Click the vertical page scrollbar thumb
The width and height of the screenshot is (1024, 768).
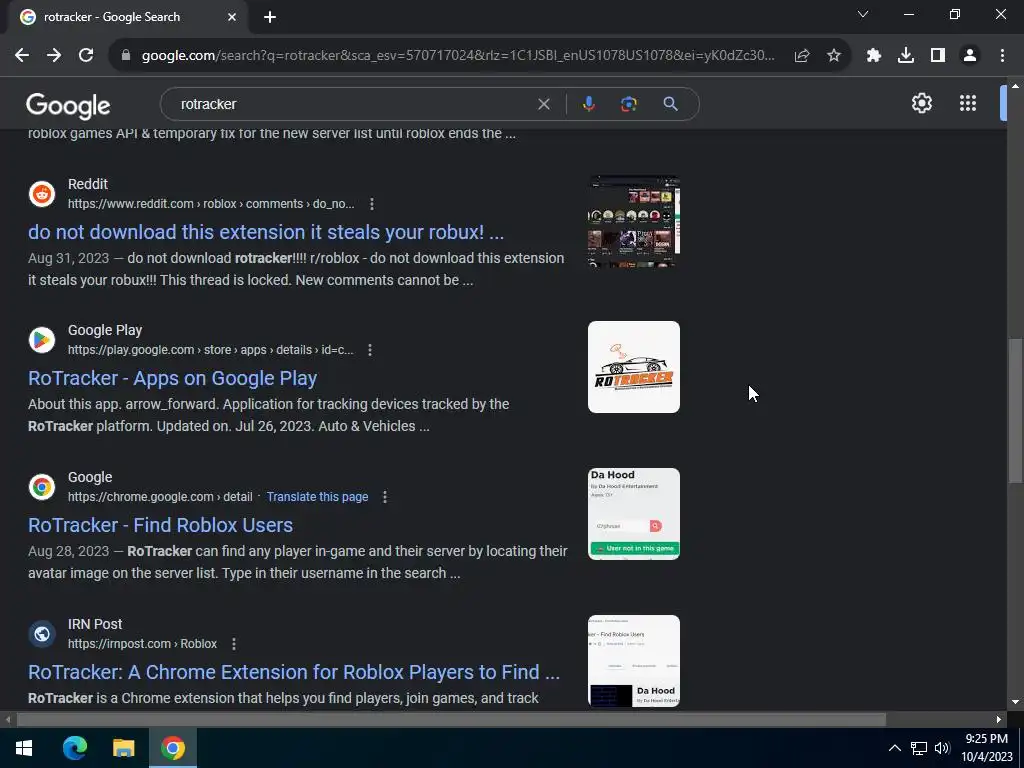click(x=1015, y=410)
